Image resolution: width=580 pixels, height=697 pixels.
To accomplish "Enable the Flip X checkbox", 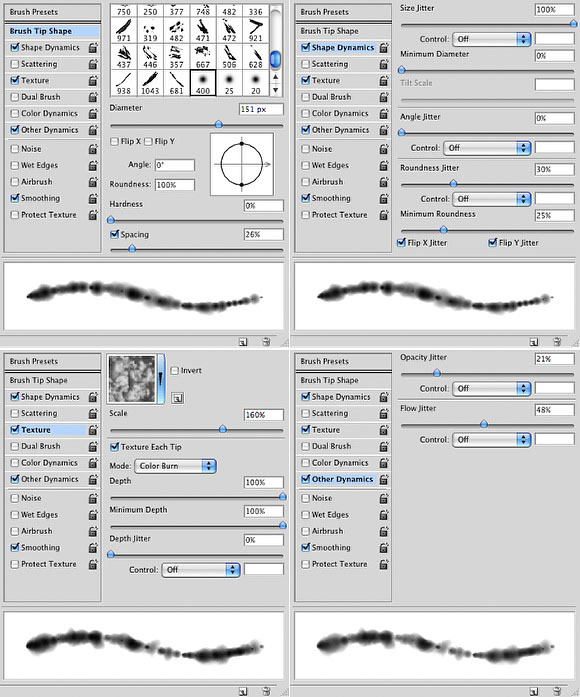I will click(x=115, y=141).
